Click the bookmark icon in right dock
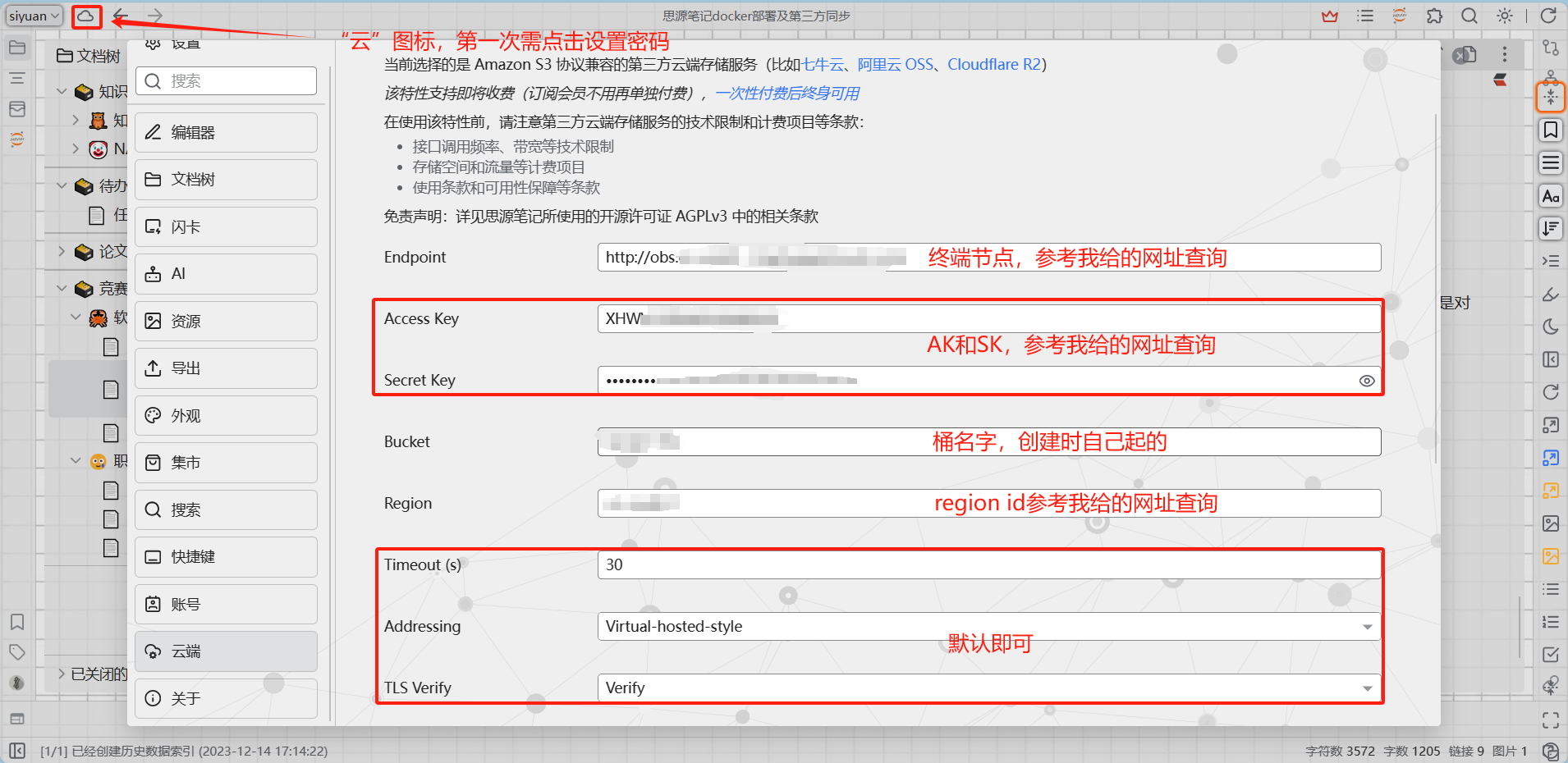The width and height of the screenshot is (1568, 763). click(x=1551, y=130)
